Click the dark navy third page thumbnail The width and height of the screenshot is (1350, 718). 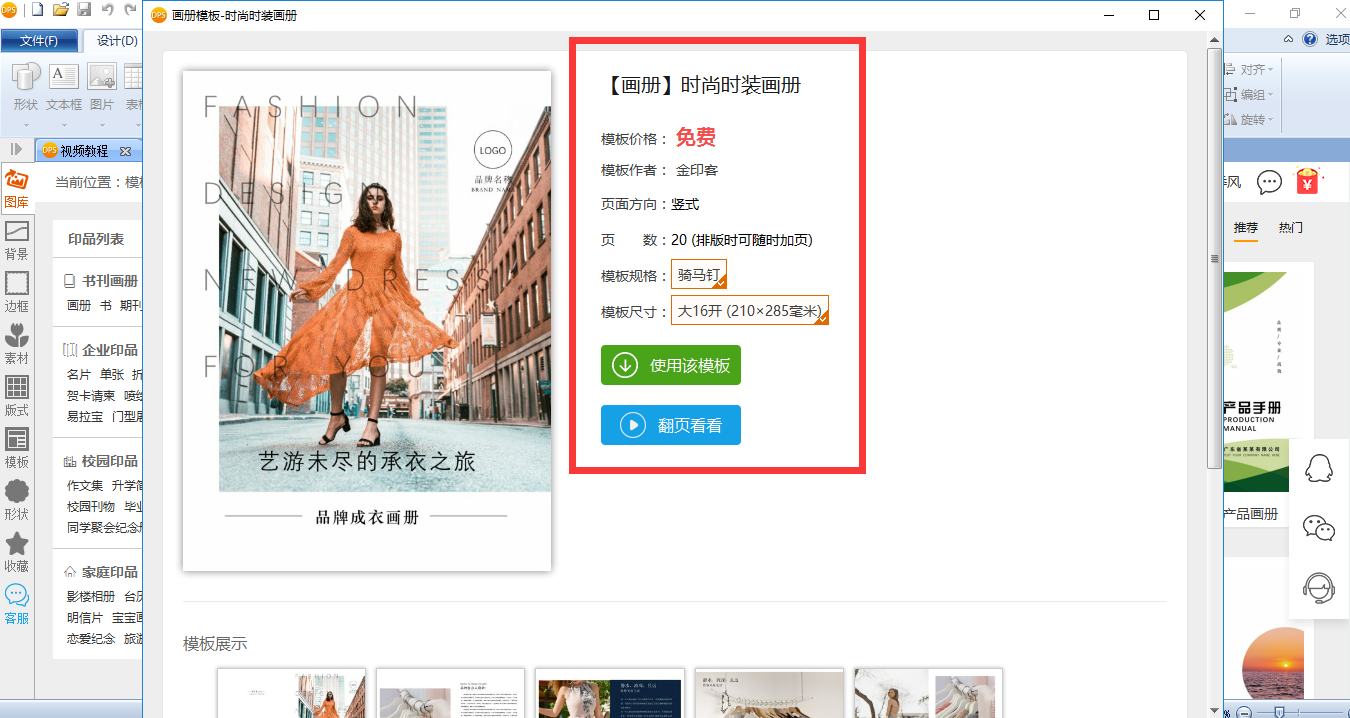[x=610, y=693]
